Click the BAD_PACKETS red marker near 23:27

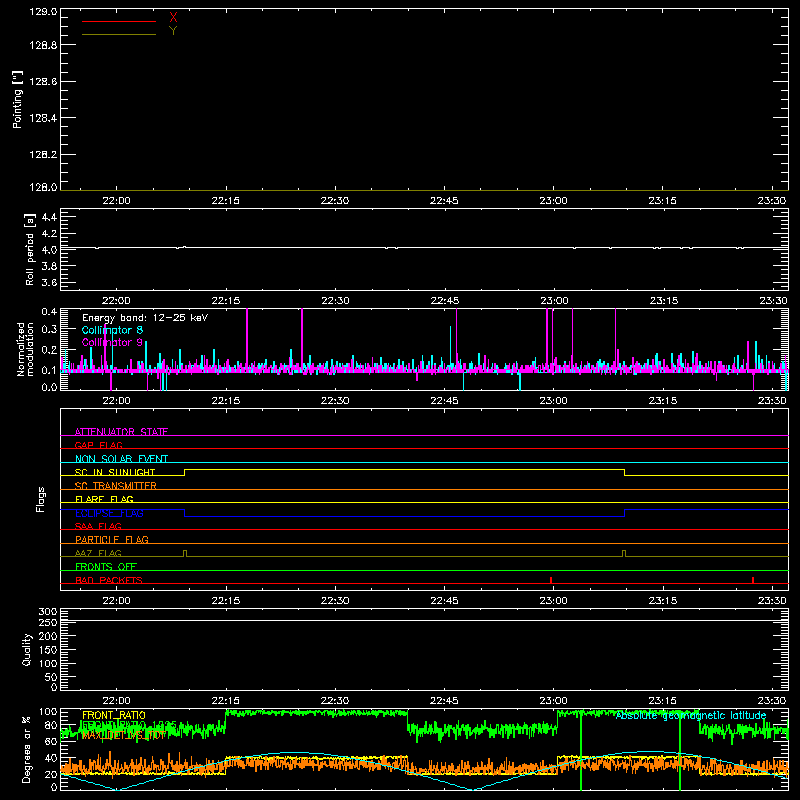click(x=753, y=580)
